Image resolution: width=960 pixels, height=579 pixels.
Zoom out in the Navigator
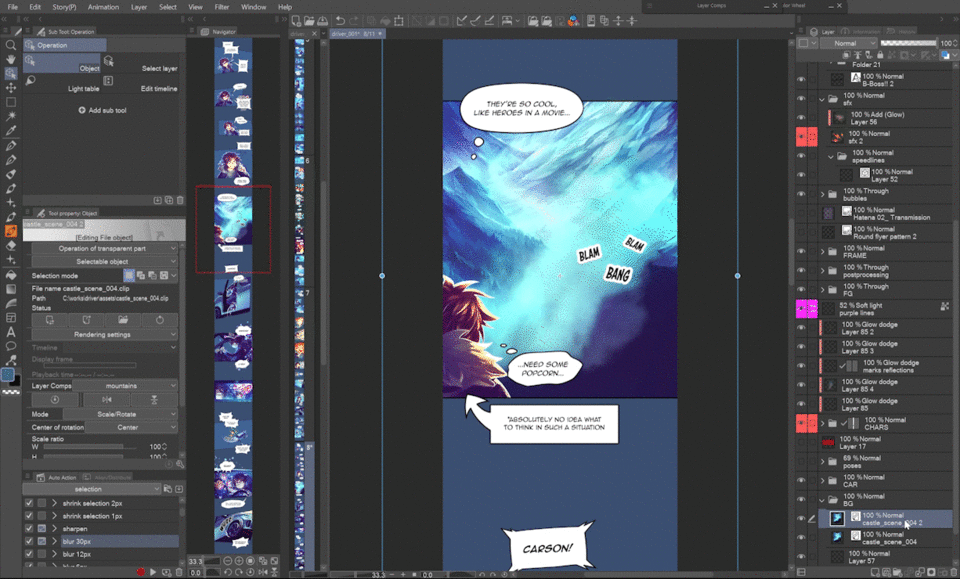click(228, 561)
